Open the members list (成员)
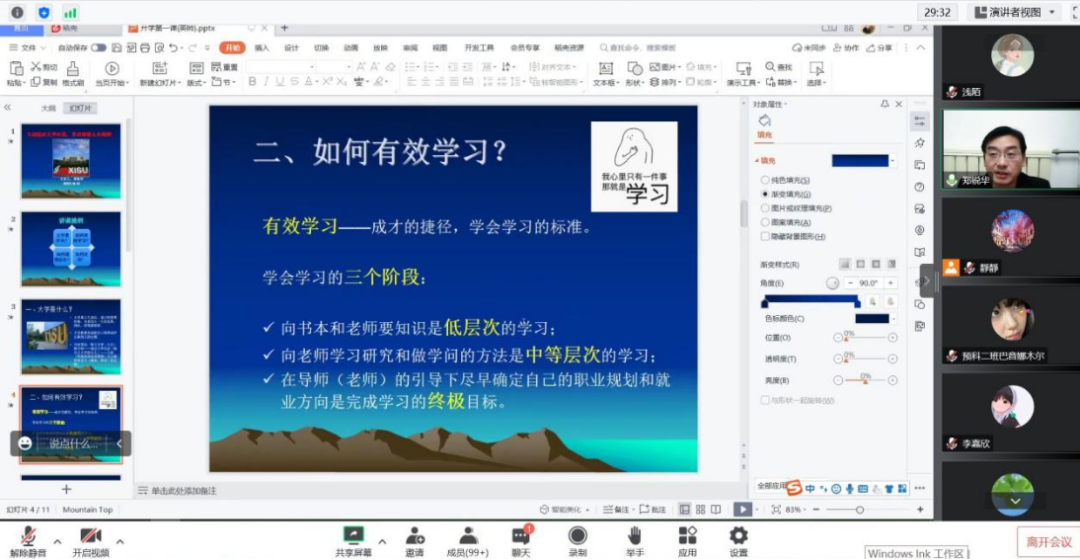The width and height of the screenshot is (1080, 560). click(x=467, y=536)
